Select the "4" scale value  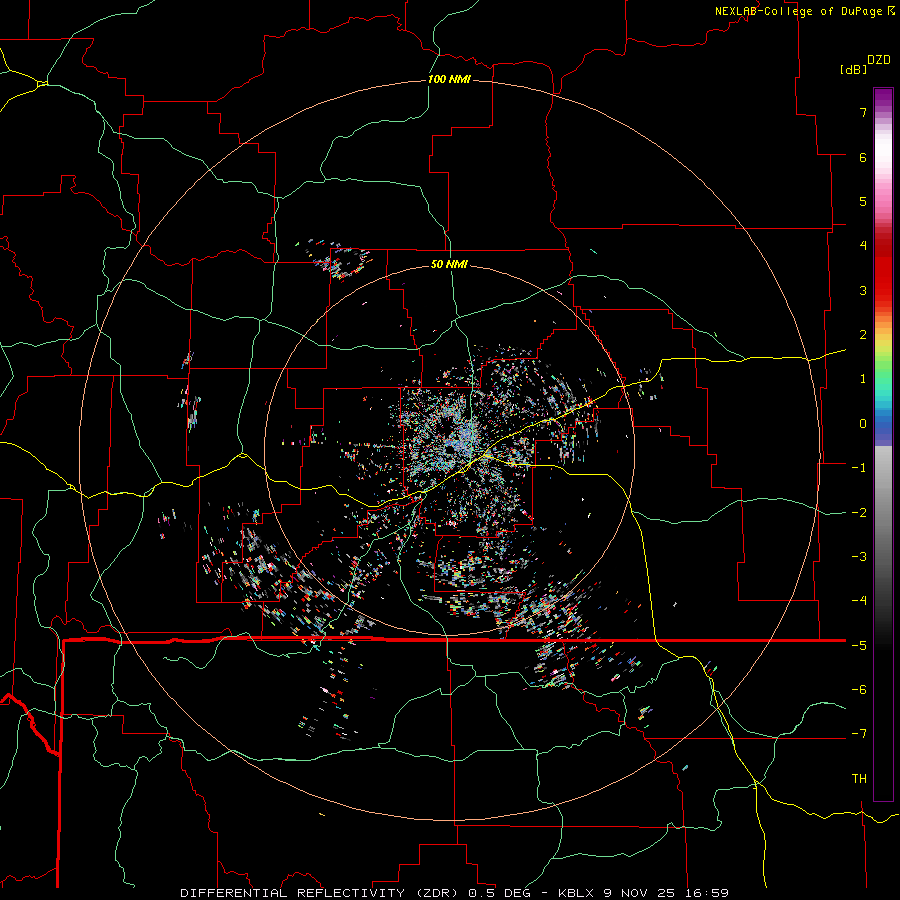click(x=863, y=246)
